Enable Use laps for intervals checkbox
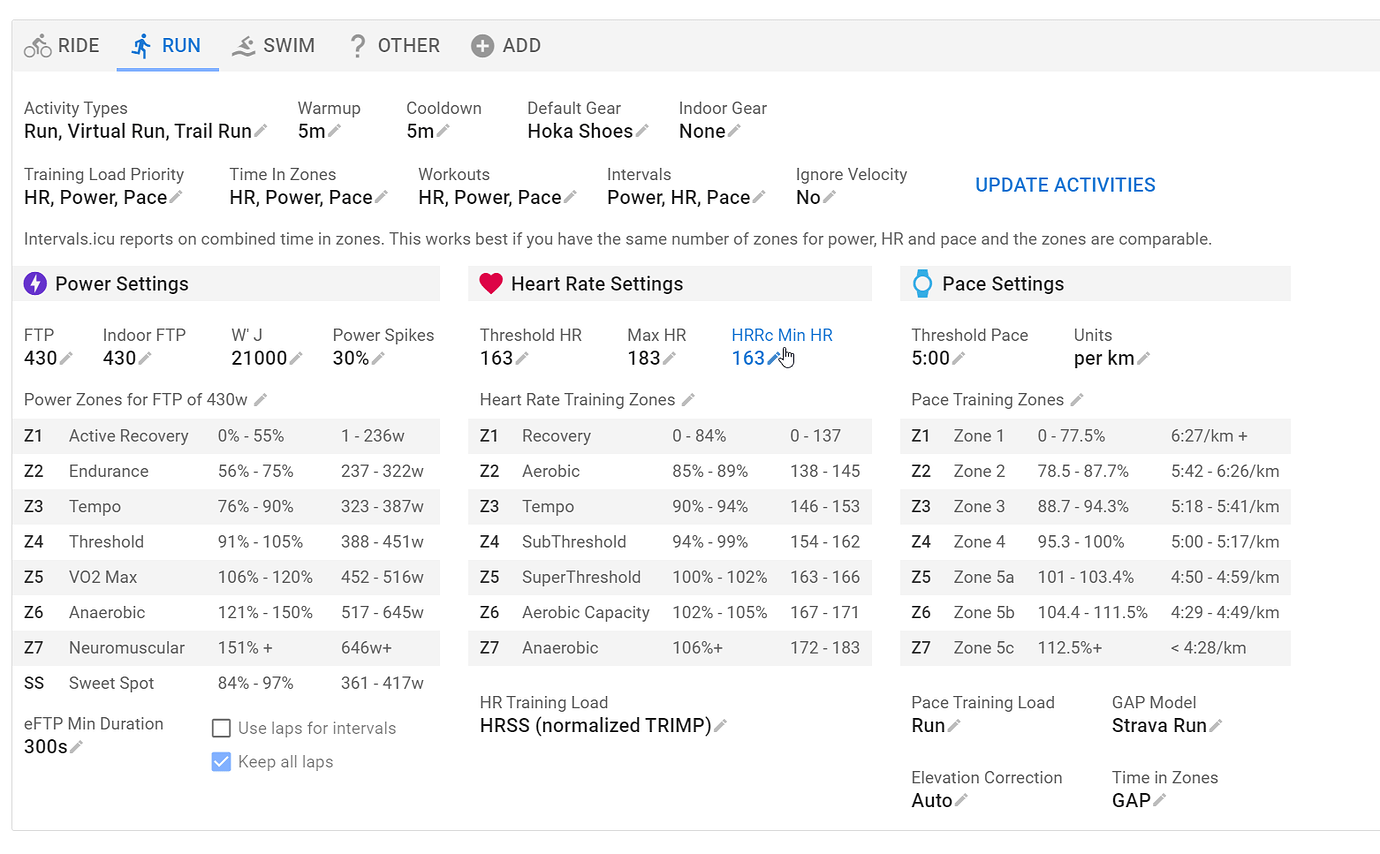 coord(221,728)
